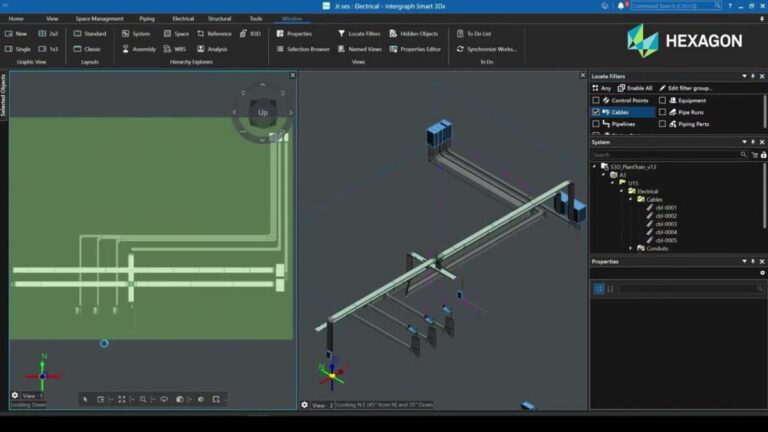Click the Command Search box

pyautogui.click(x=676, y=6)
